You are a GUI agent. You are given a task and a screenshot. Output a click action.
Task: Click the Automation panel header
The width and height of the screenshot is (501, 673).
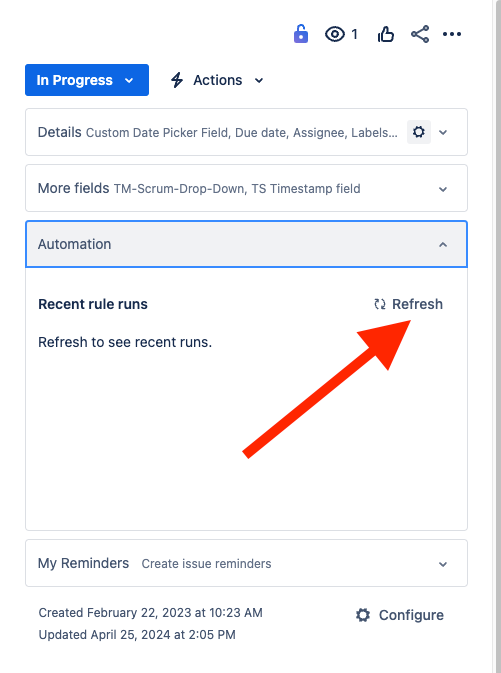pyautogui.click(x=246, y=244)
